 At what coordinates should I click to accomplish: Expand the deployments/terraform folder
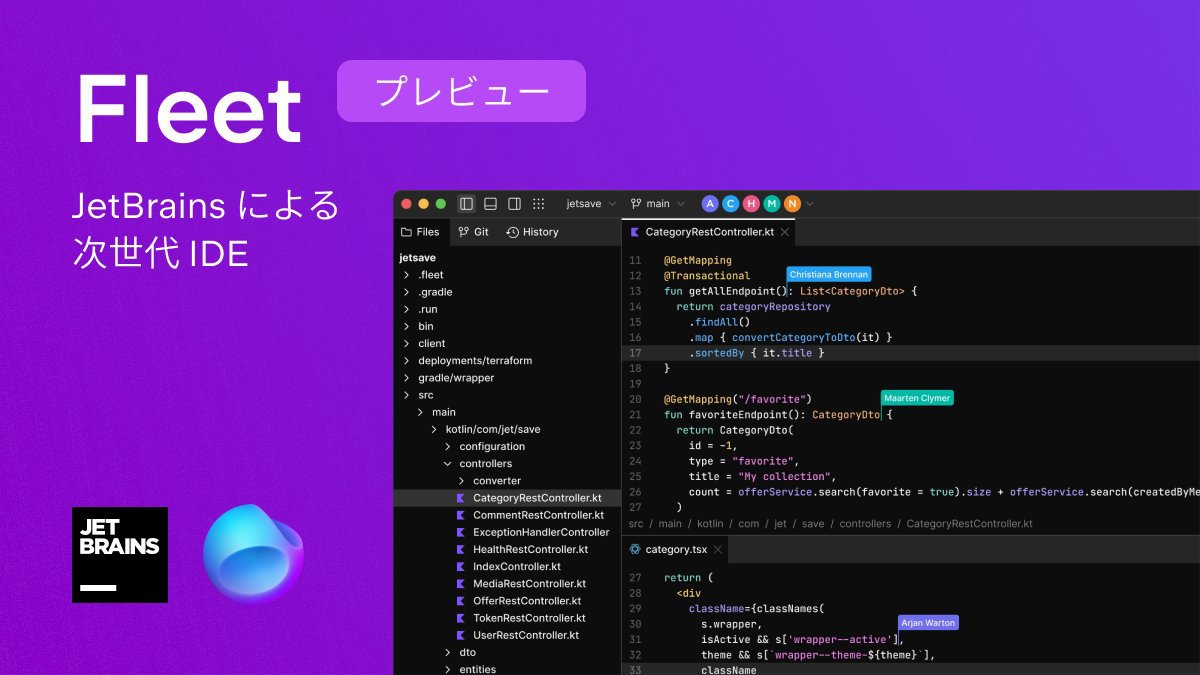click(x=406, y=361)
